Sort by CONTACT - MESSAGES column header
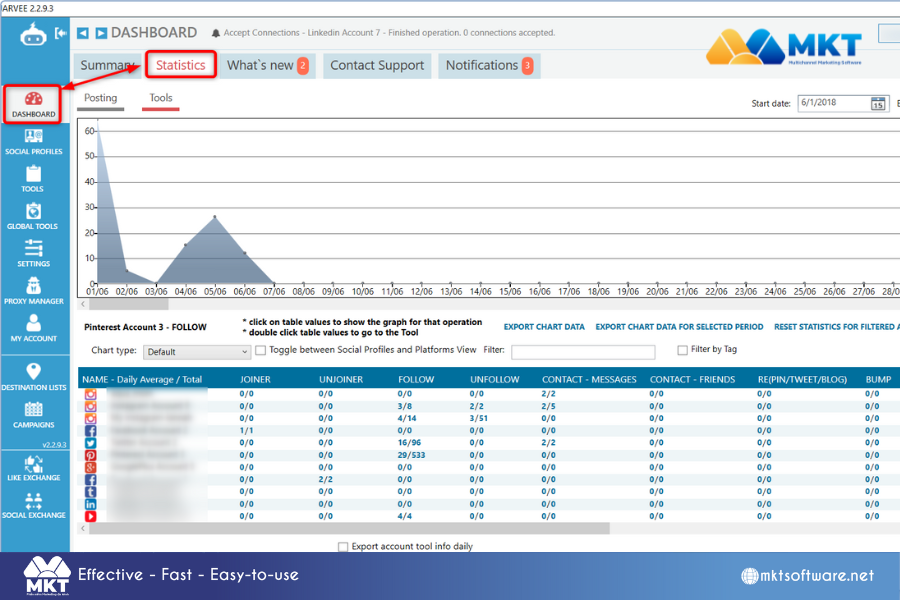 [x=589, y=380]
